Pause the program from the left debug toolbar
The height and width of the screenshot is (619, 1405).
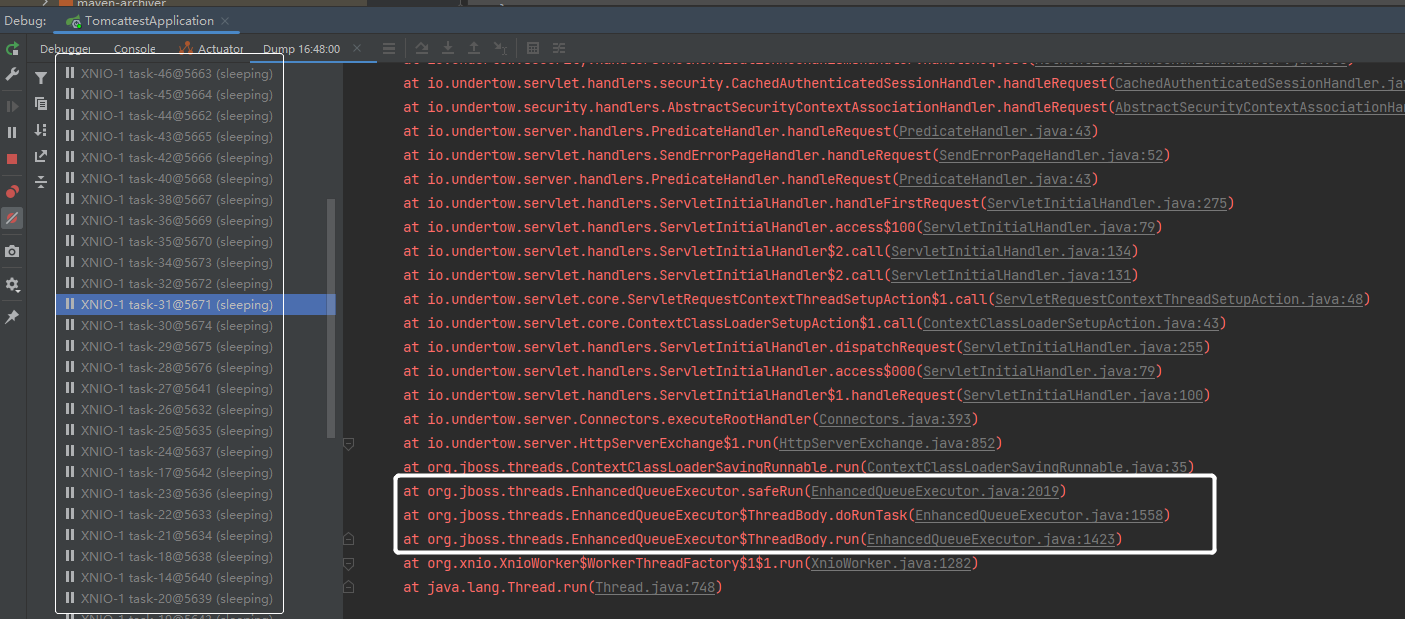pos(12,132)
